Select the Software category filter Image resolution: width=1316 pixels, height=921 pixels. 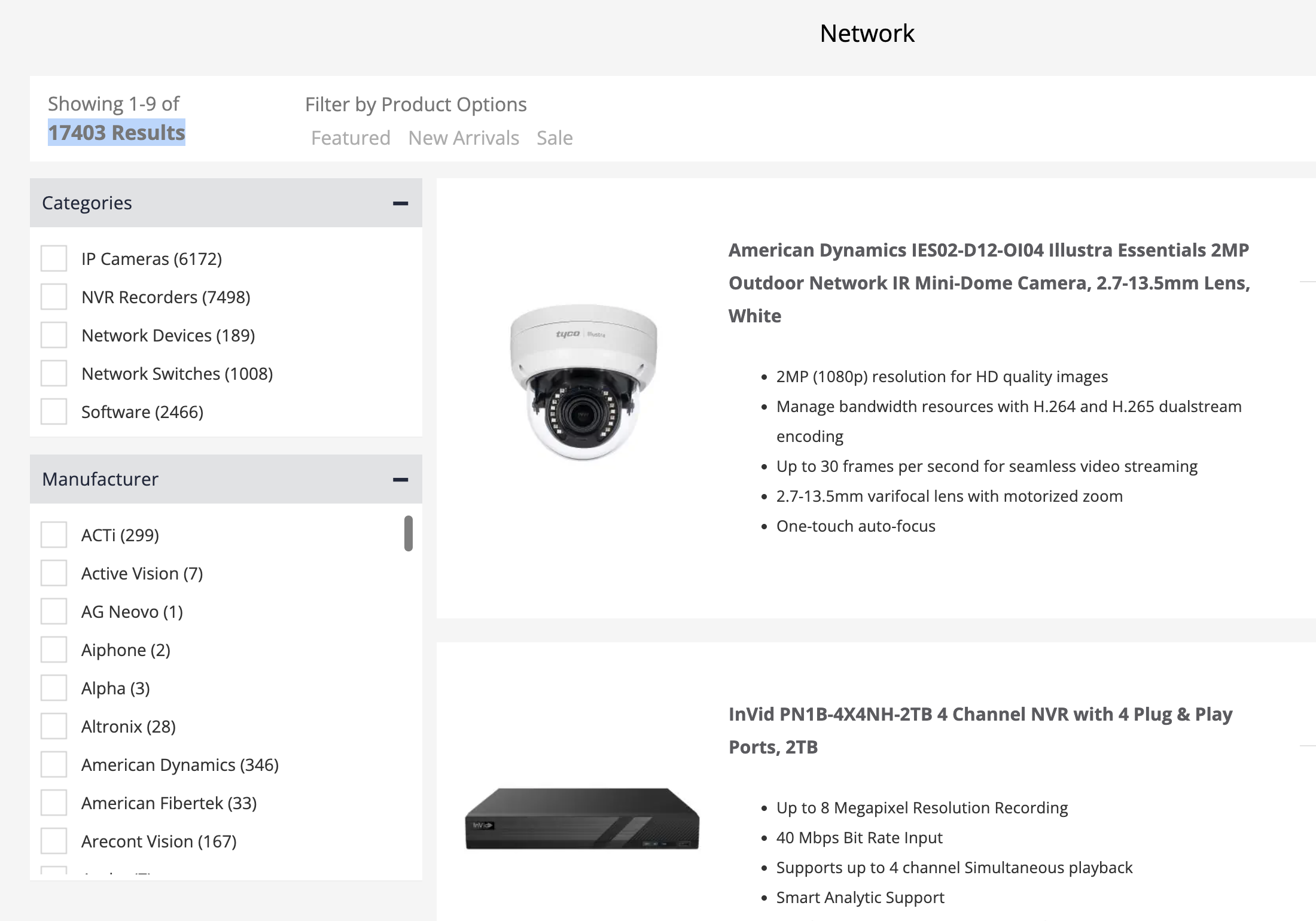54,411
